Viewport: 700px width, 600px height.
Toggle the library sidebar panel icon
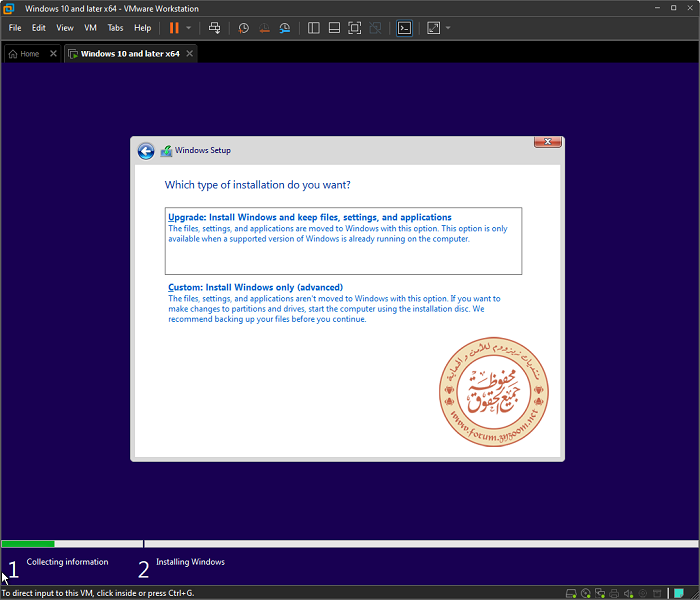[314, 28]
